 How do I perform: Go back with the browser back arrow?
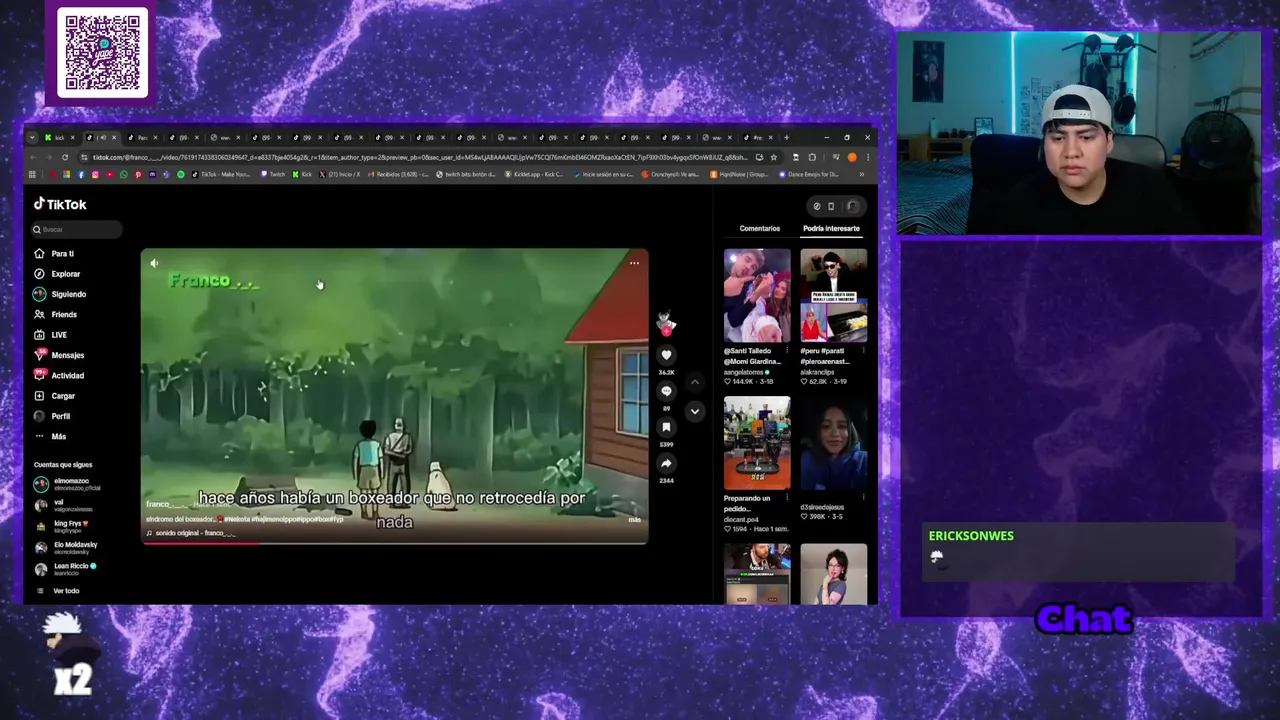(33, 157)
